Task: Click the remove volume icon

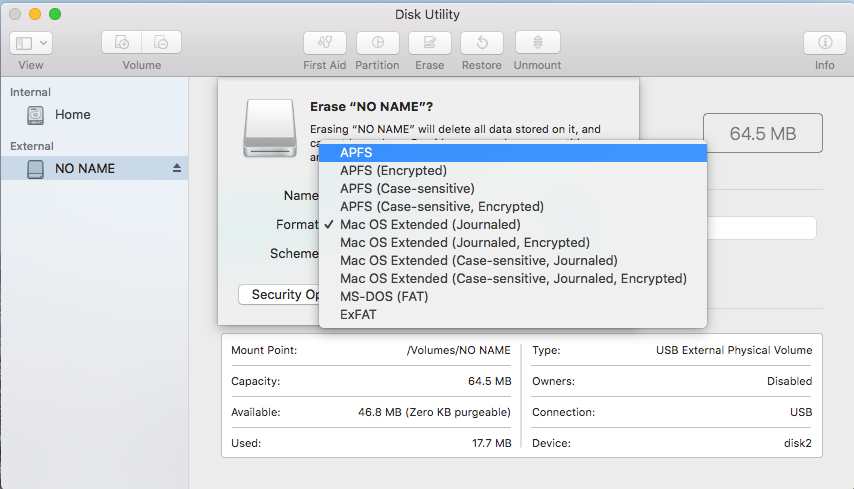Action: click(161, 43)
